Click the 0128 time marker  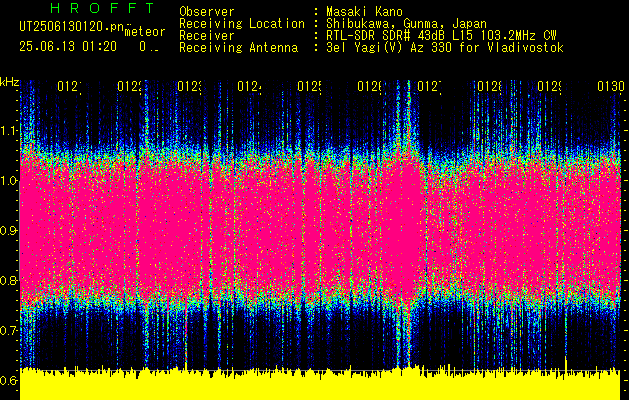(490, 86)
